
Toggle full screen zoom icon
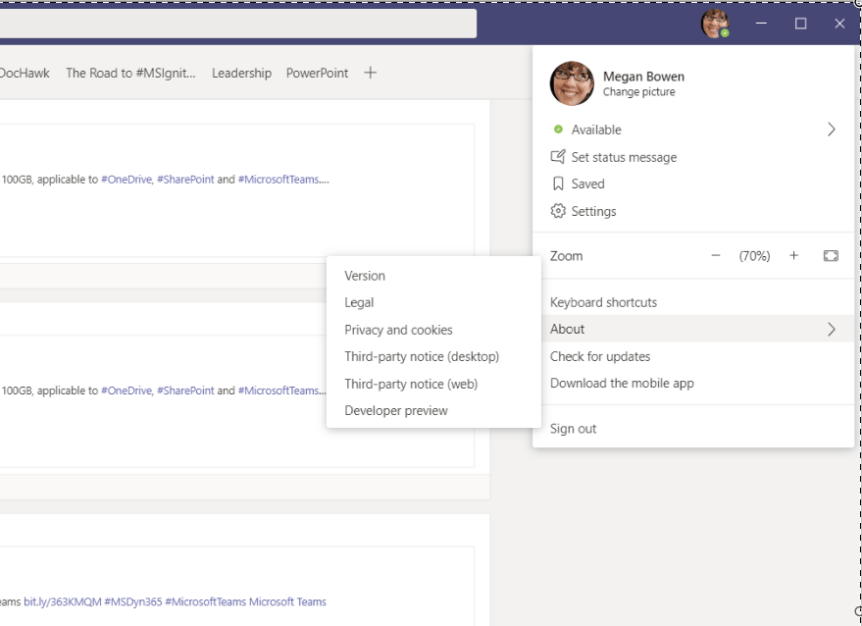coord(830,256)
